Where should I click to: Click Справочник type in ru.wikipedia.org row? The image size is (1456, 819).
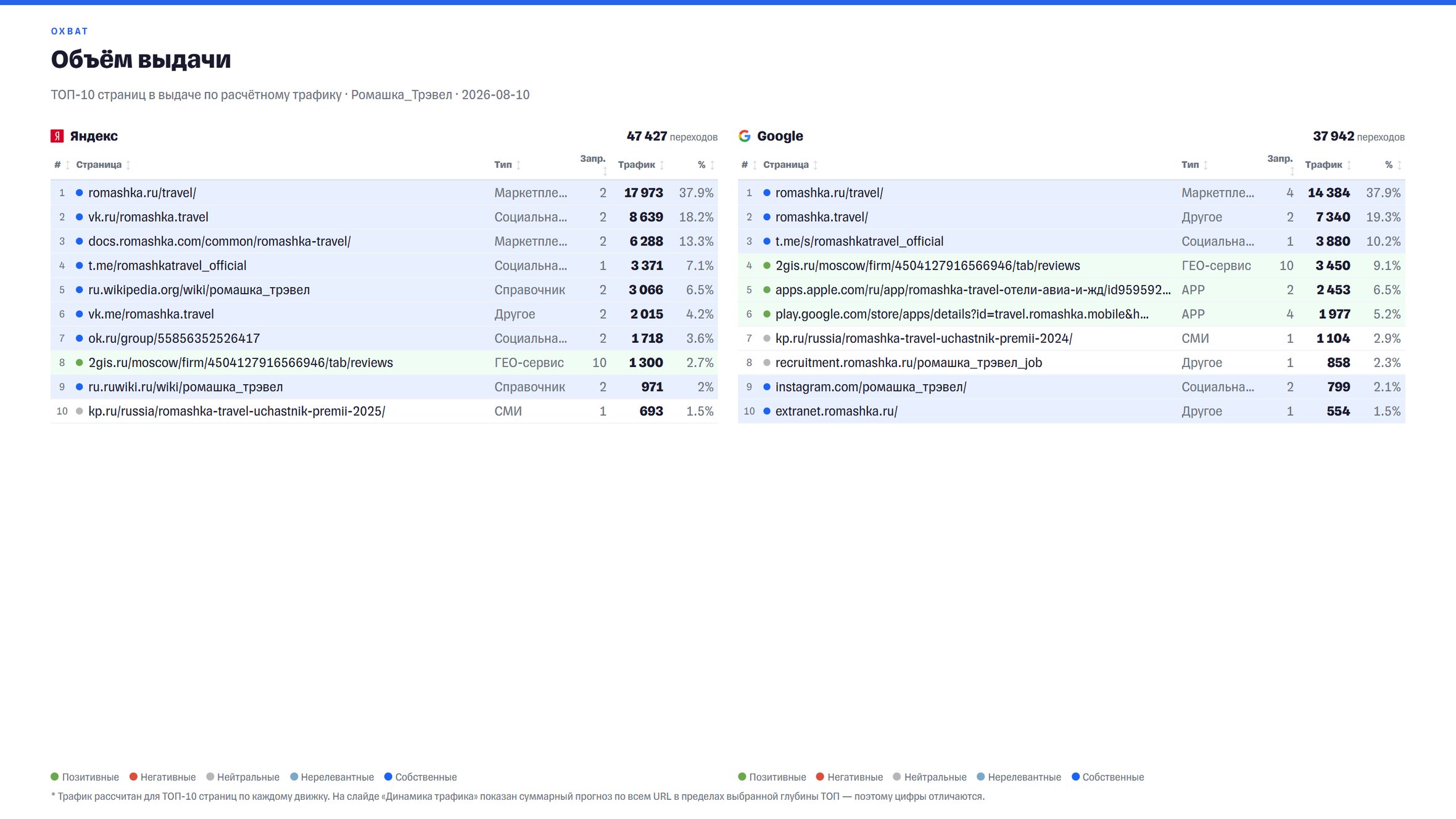pyautogui.click(x=530, y=290)
